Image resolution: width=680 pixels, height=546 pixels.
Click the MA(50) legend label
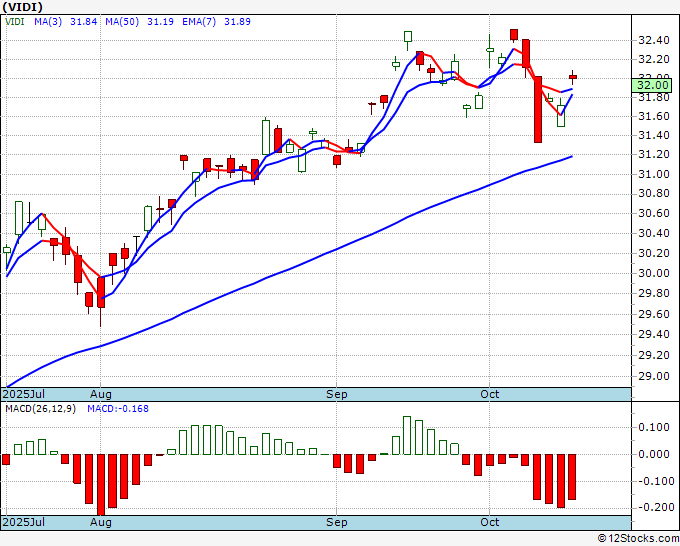(122, 21)
